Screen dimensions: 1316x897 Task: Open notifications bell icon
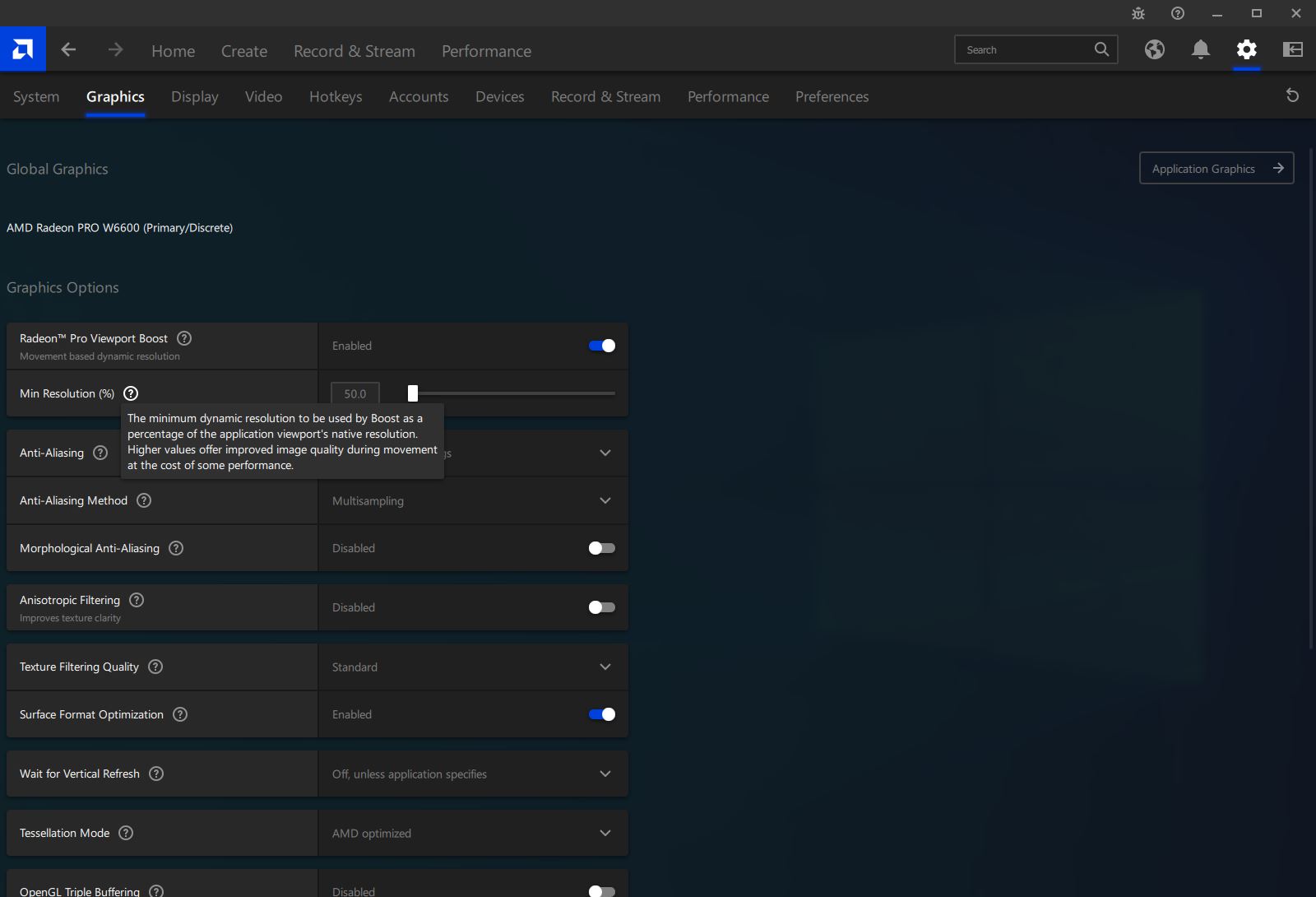click(1201, 49)
